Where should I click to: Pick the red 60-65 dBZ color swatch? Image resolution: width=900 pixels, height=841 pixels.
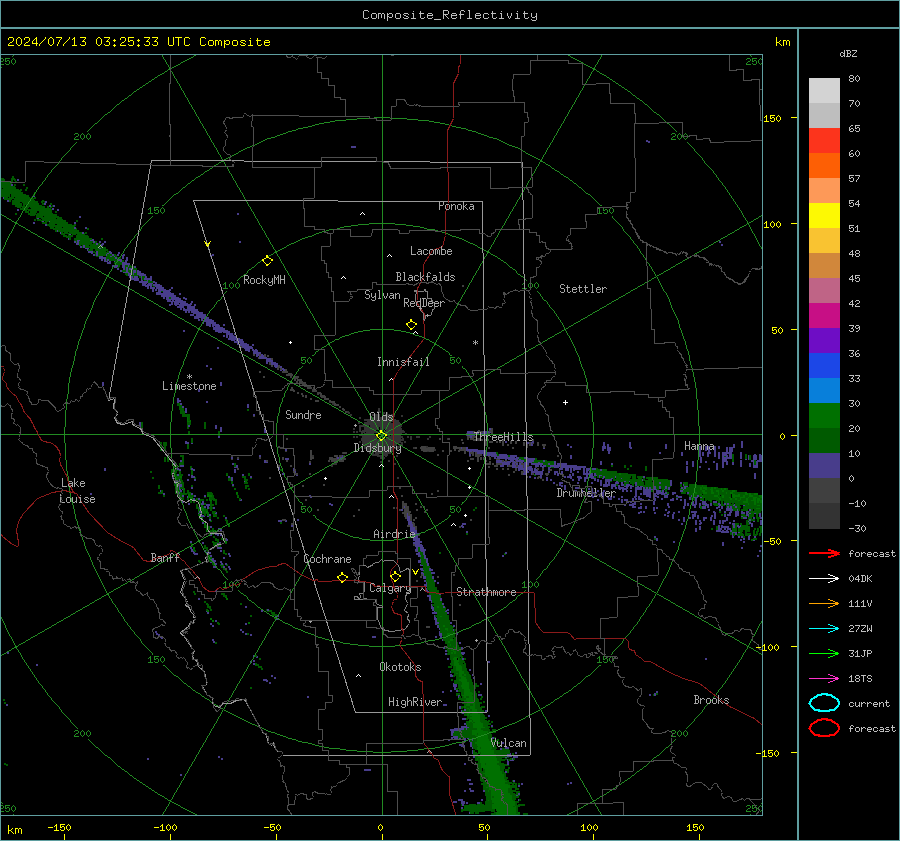824,141
